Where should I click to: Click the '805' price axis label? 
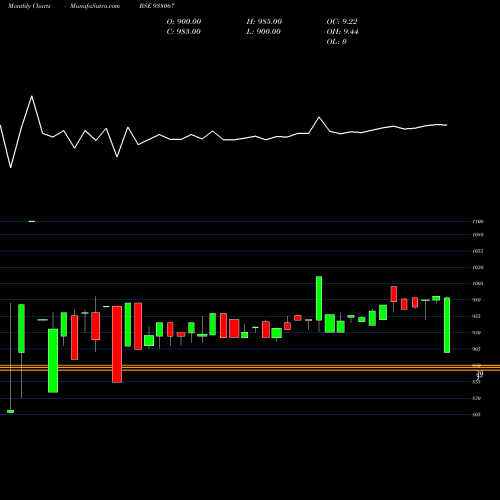[x=477, y=415]
